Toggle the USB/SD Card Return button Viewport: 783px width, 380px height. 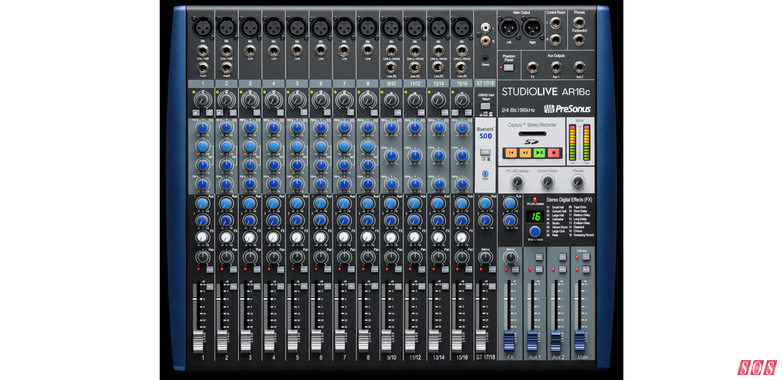485,106
